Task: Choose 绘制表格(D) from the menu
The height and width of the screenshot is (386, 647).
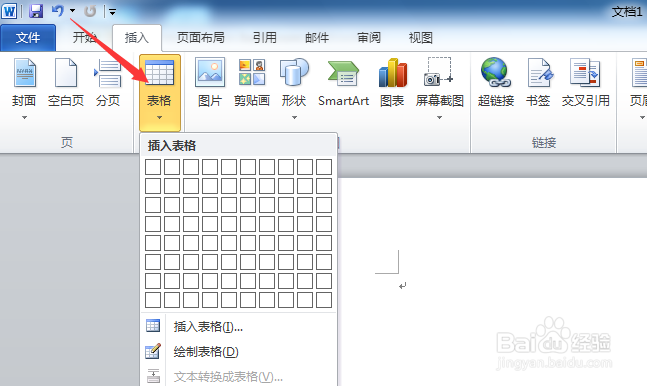Action: [x=239, y=351]
